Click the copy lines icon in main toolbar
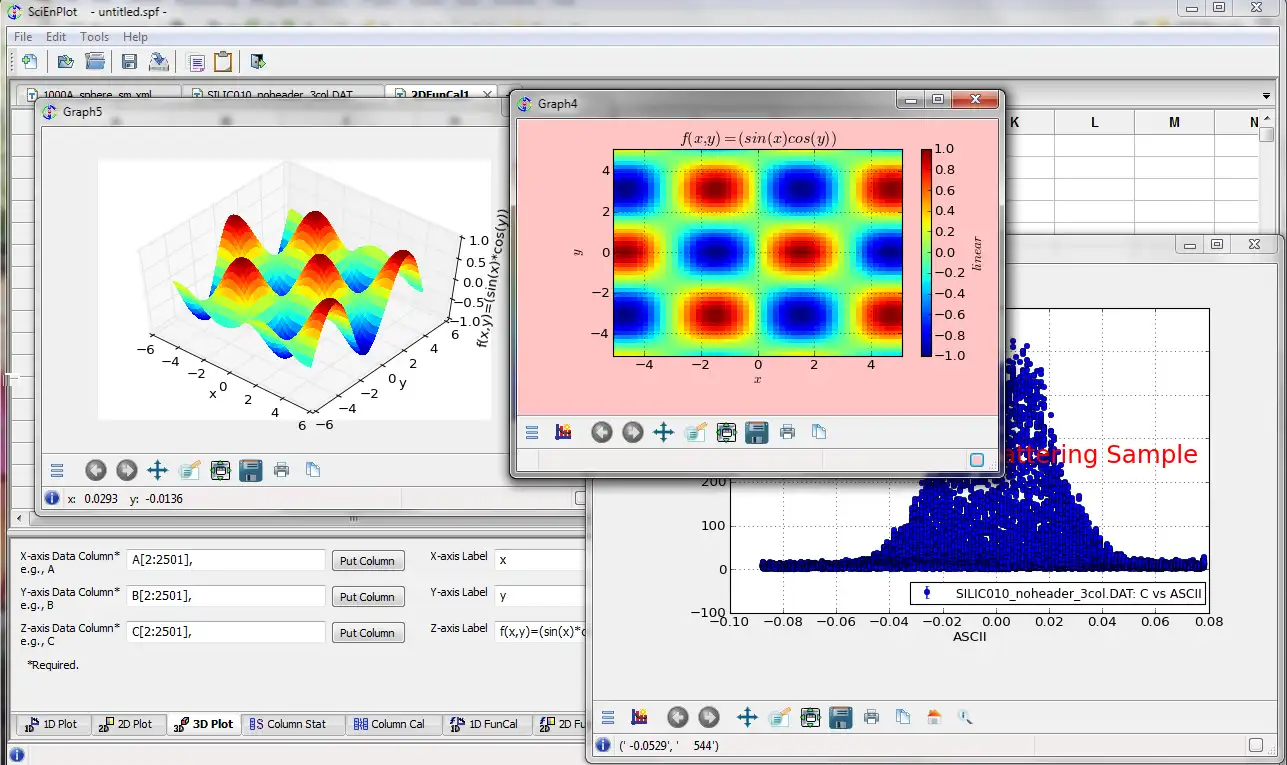 click(196, 62)
